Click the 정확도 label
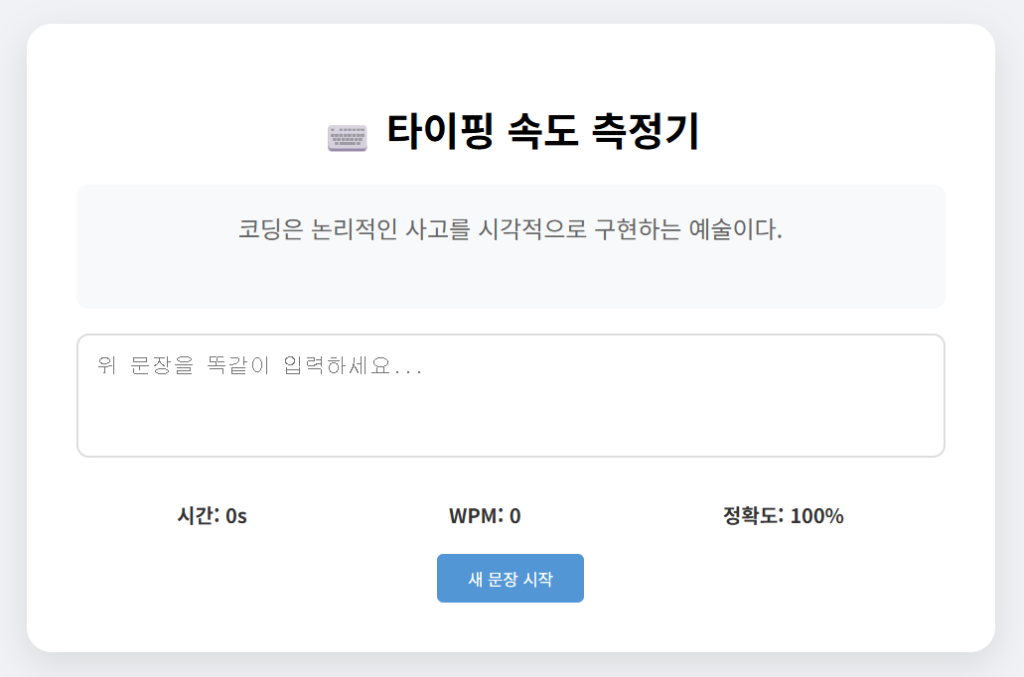Screen dimensions: 1024x677 click(752, 515)
